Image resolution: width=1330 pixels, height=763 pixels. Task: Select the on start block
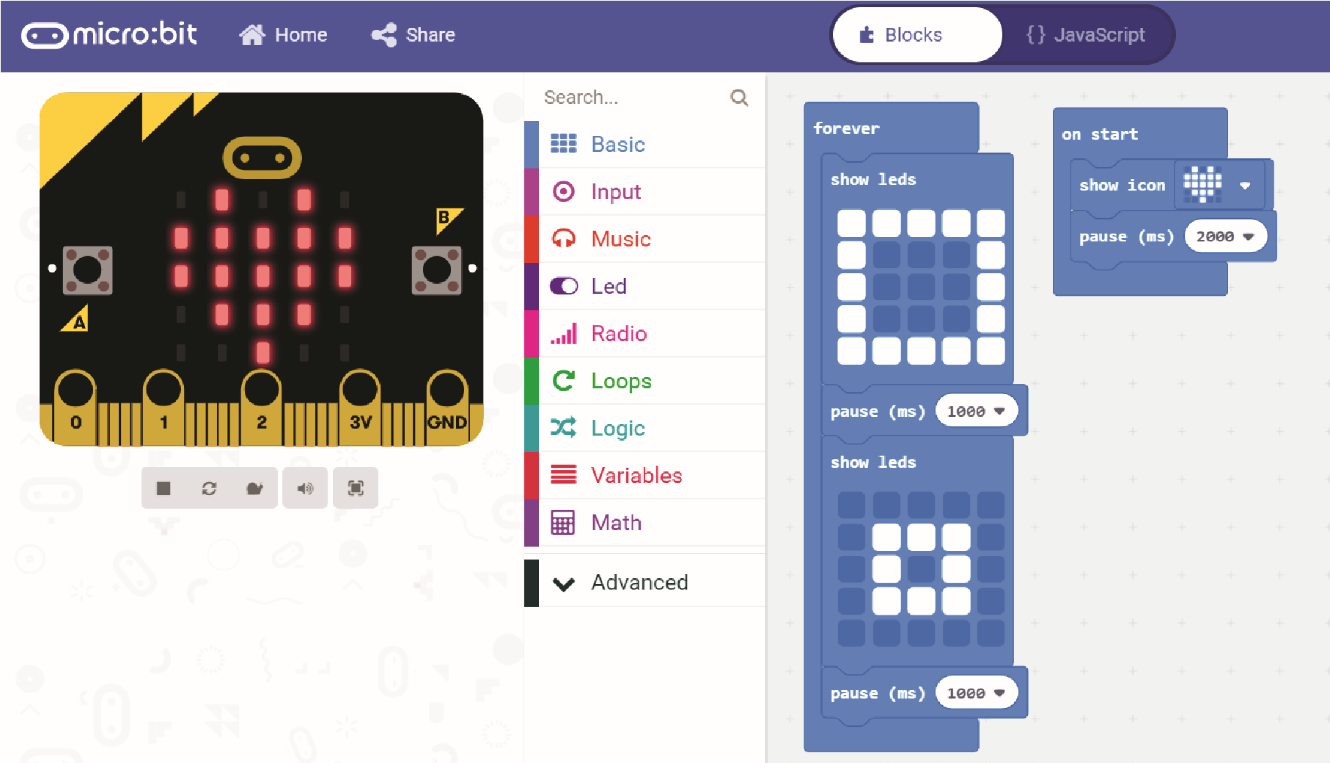[1099, 134]
